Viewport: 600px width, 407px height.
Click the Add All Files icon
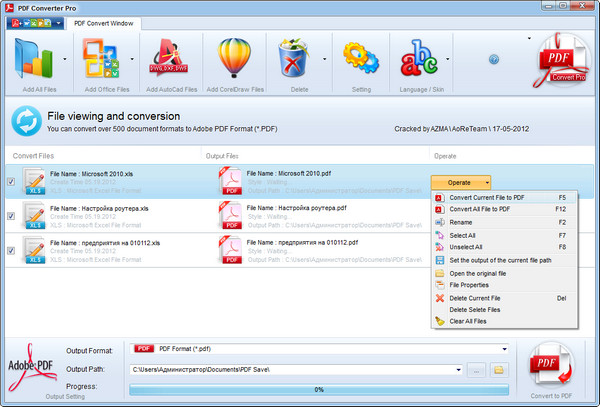pos(32,59)
